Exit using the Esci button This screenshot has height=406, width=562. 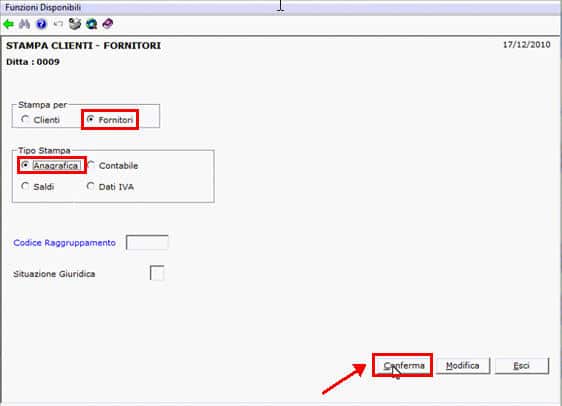(521, 366)
